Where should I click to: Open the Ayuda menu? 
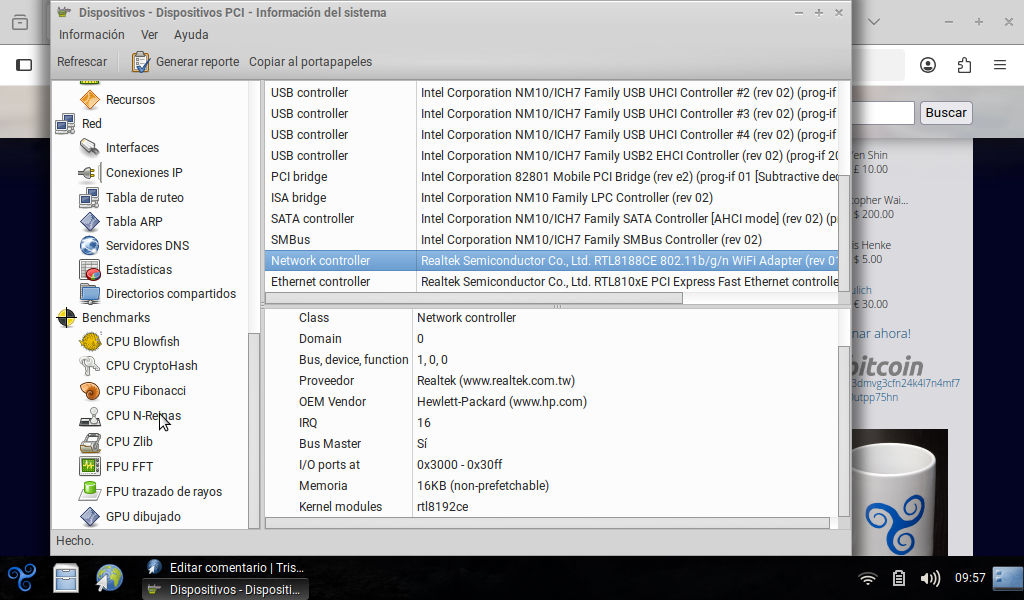[191, 35]
